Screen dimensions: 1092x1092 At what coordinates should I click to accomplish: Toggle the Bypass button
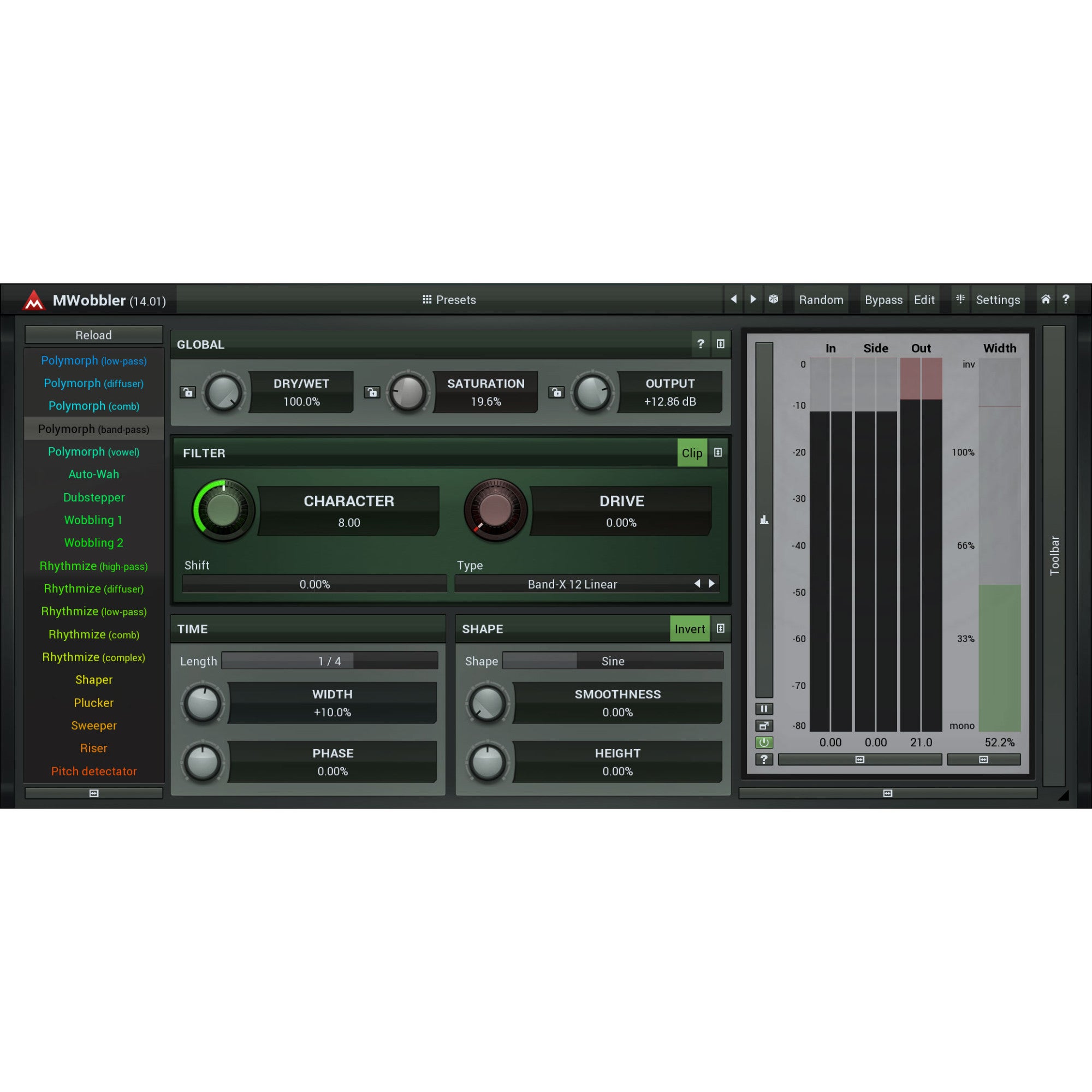(x=883, y=300)
